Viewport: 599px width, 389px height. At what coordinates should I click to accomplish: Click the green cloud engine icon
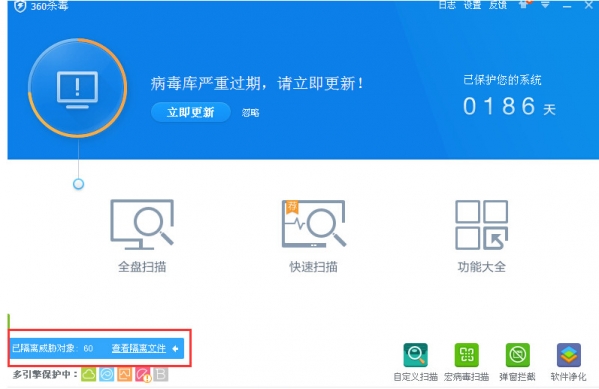tap(88, 374)
